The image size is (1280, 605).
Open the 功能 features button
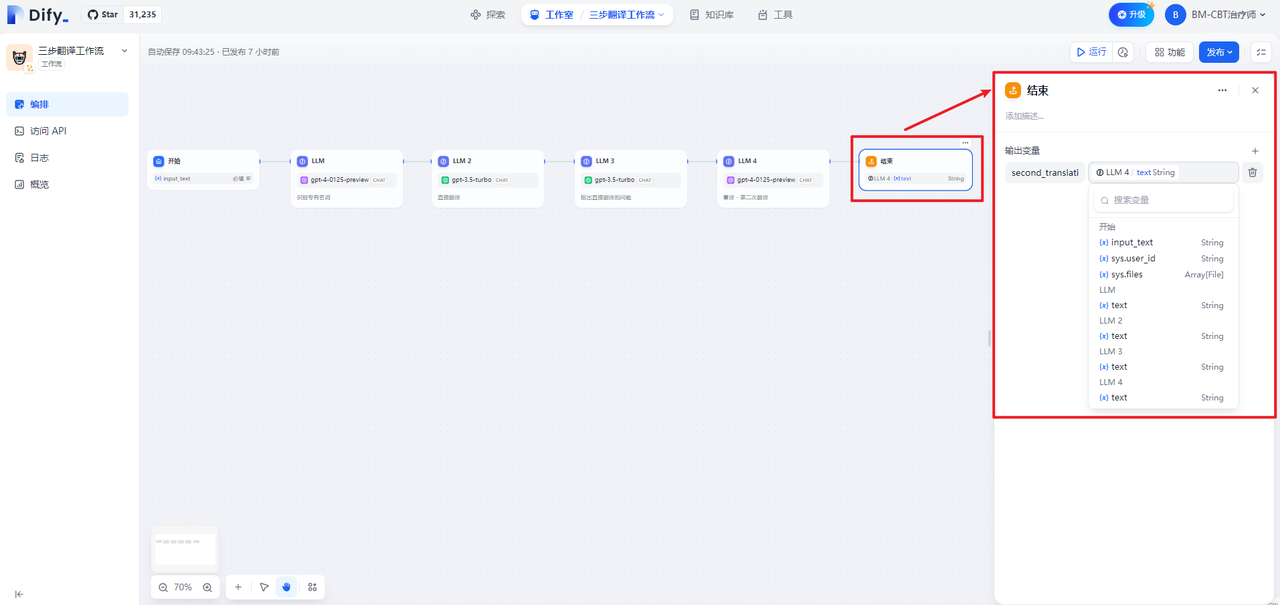(1169, 52)
